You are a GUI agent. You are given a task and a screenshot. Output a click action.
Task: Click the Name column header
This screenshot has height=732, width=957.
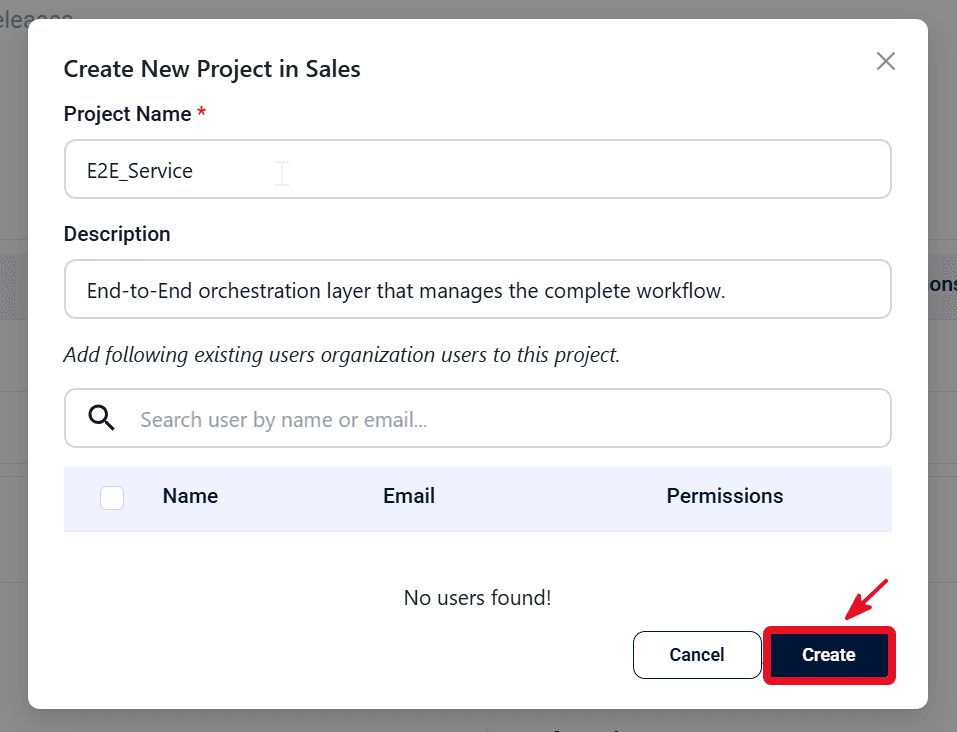coord(190,496)
